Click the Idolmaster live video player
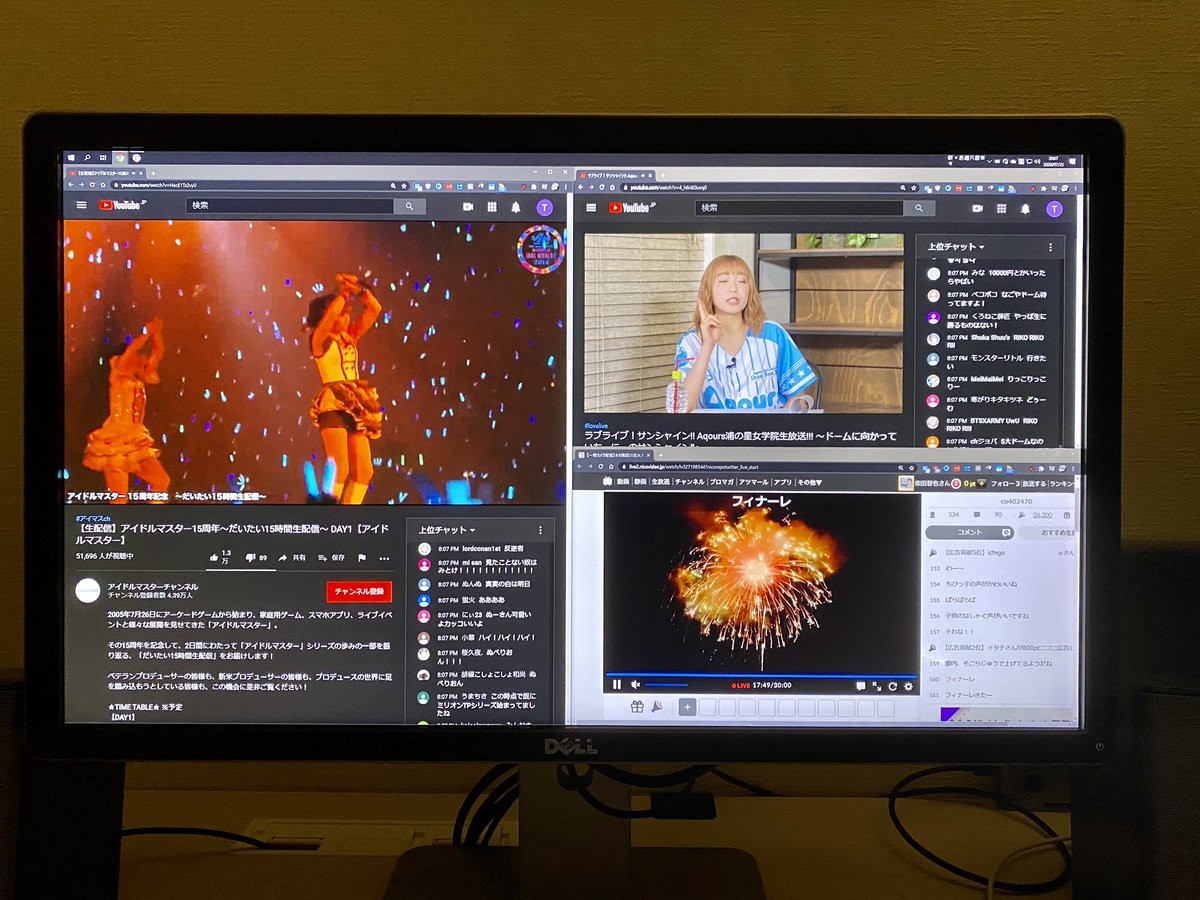 click(315, 362)
